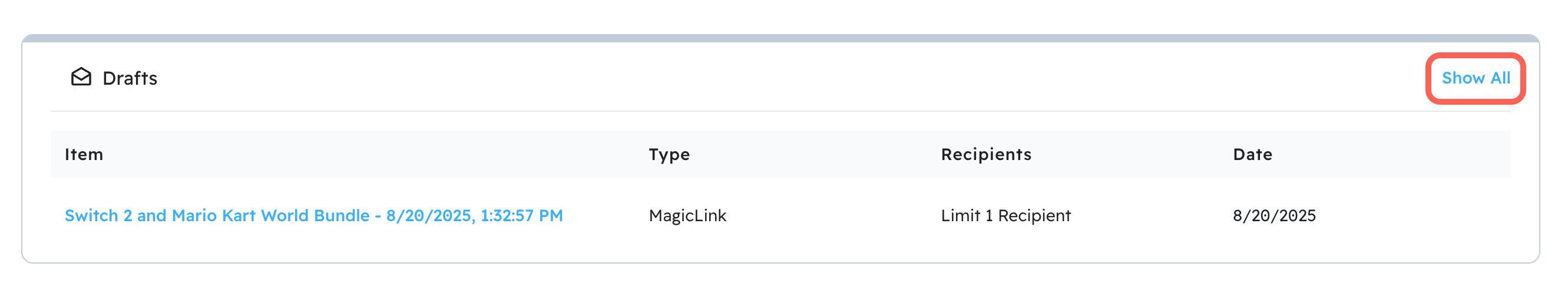Sort by the Item column header
This screenshot has width=1568, height=293.
pyautogui.click(x=84, y=154)
